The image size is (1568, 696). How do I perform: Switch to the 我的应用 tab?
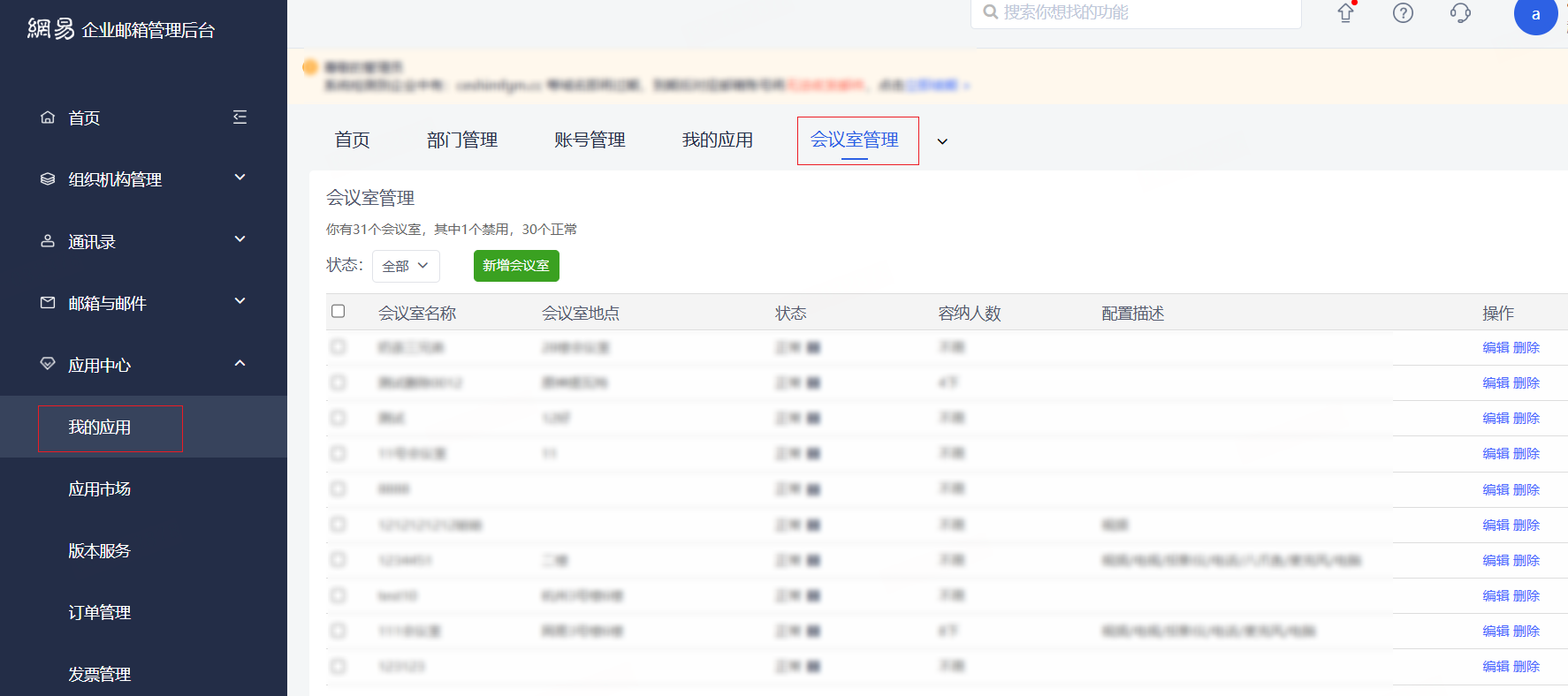[x=718, y=140]
